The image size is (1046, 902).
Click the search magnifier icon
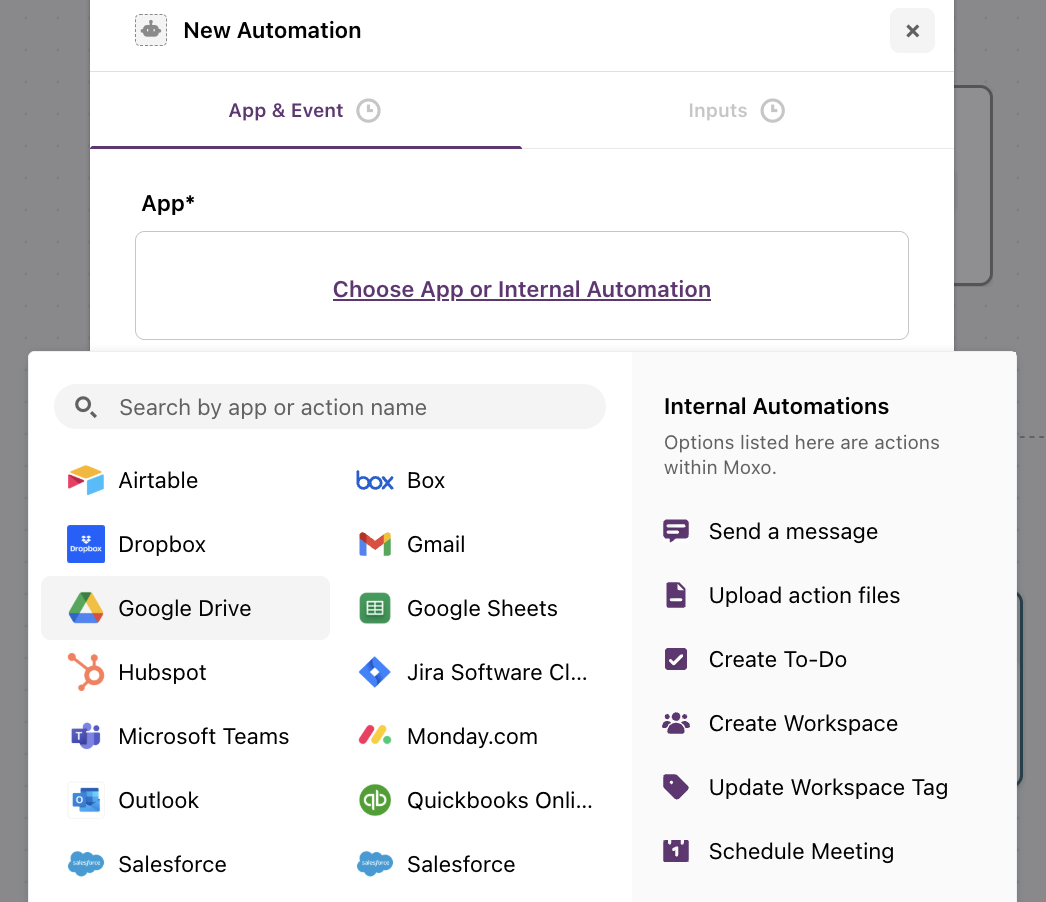[85, 406]
